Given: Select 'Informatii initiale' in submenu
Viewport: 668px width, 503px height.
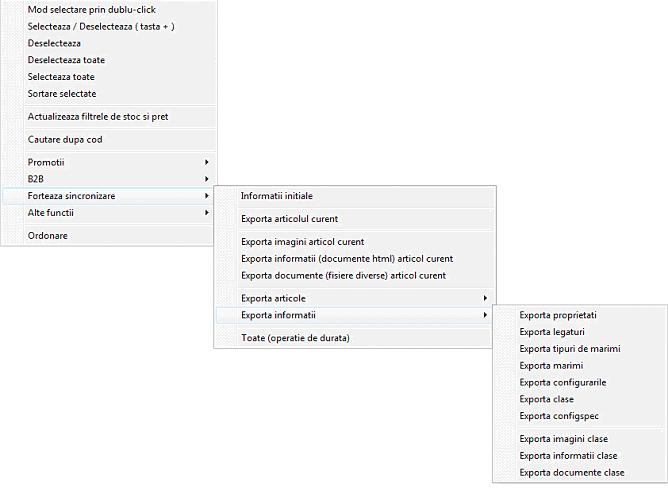Looking at the screenshot, I should pyautogui.click(x=277, y=196).
